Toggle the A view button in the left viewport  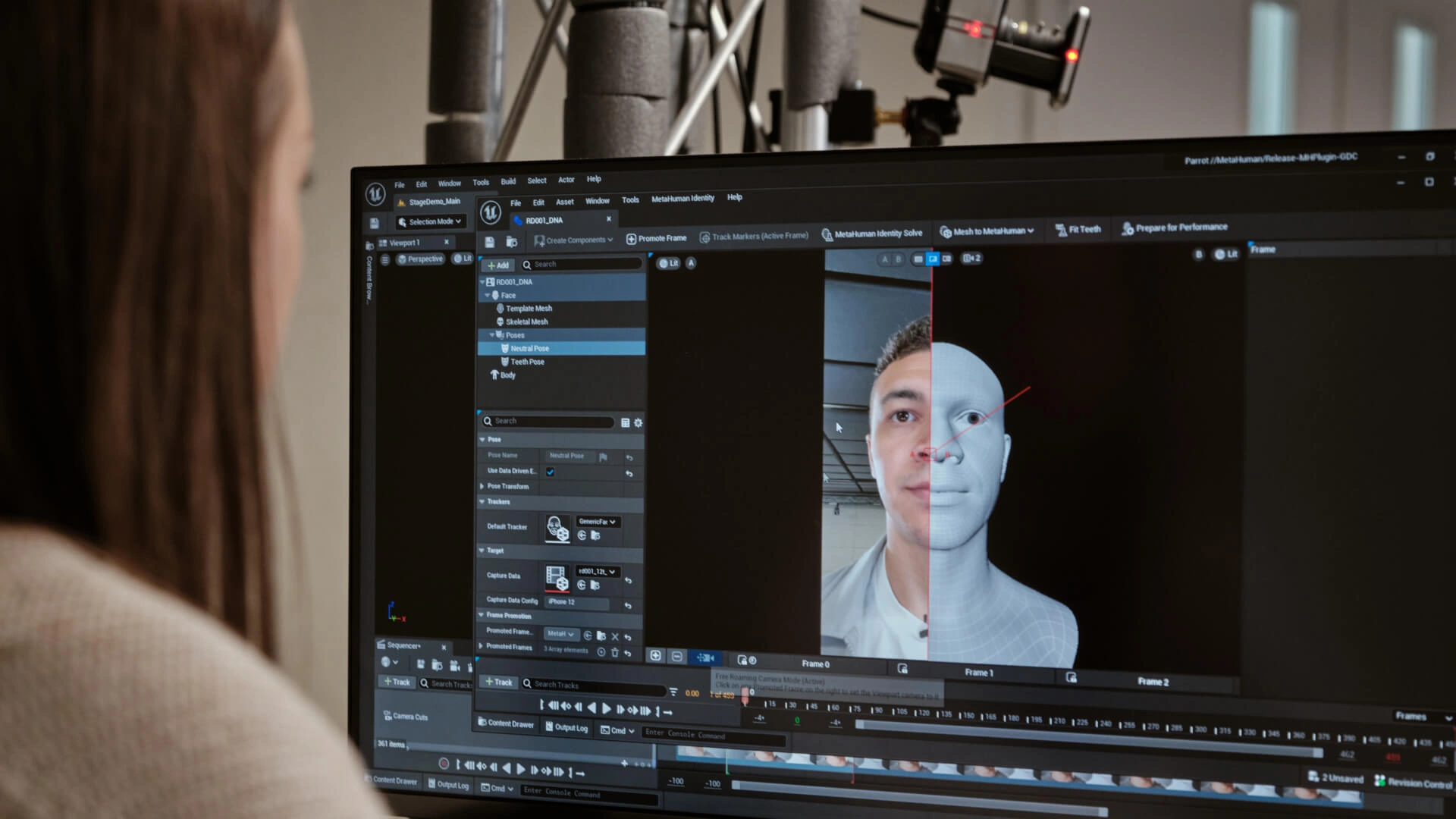point(690,263)
